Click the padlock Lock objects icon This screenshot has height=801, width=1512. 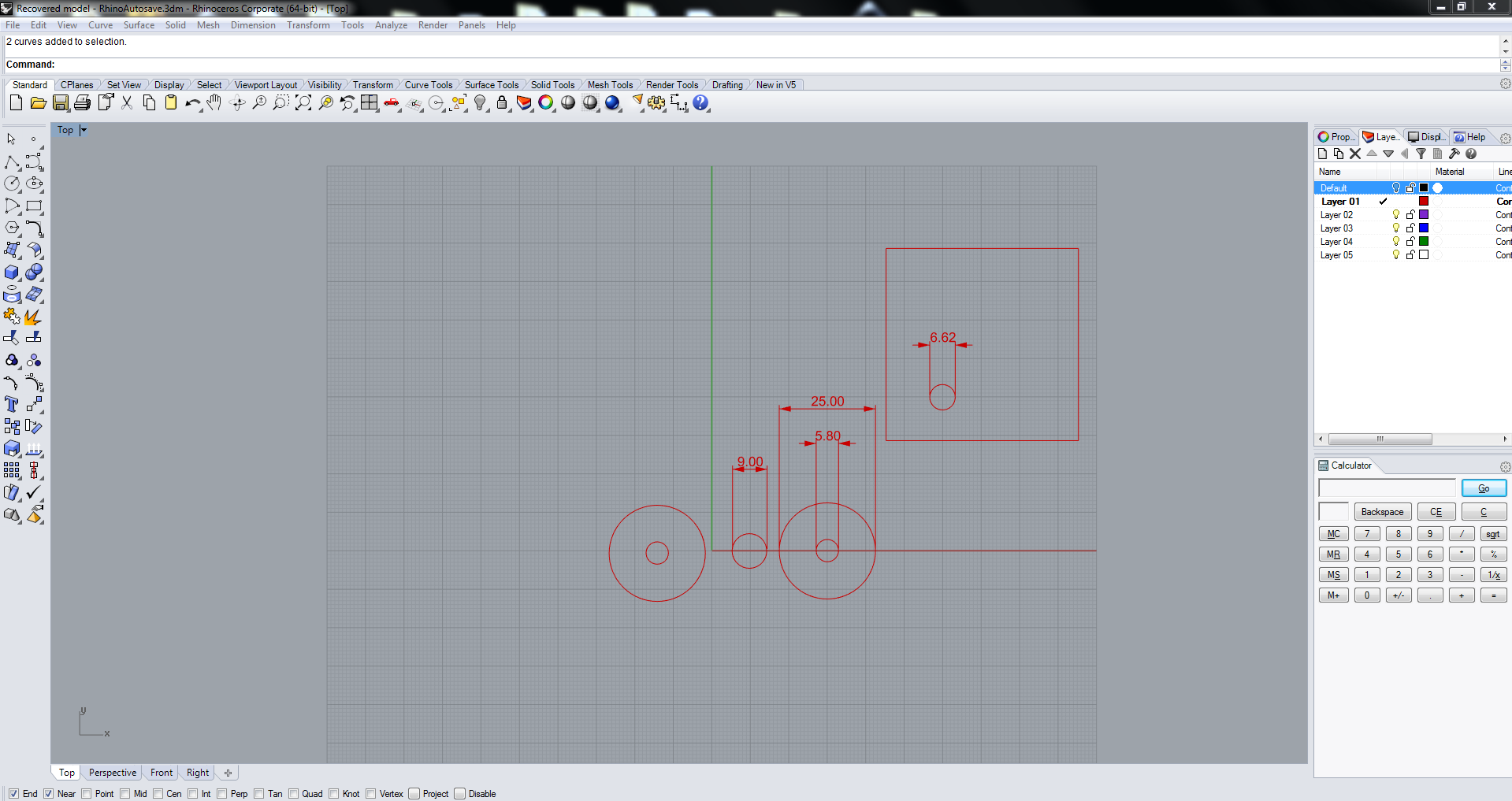pyautogui.click(x=502, y=102)
